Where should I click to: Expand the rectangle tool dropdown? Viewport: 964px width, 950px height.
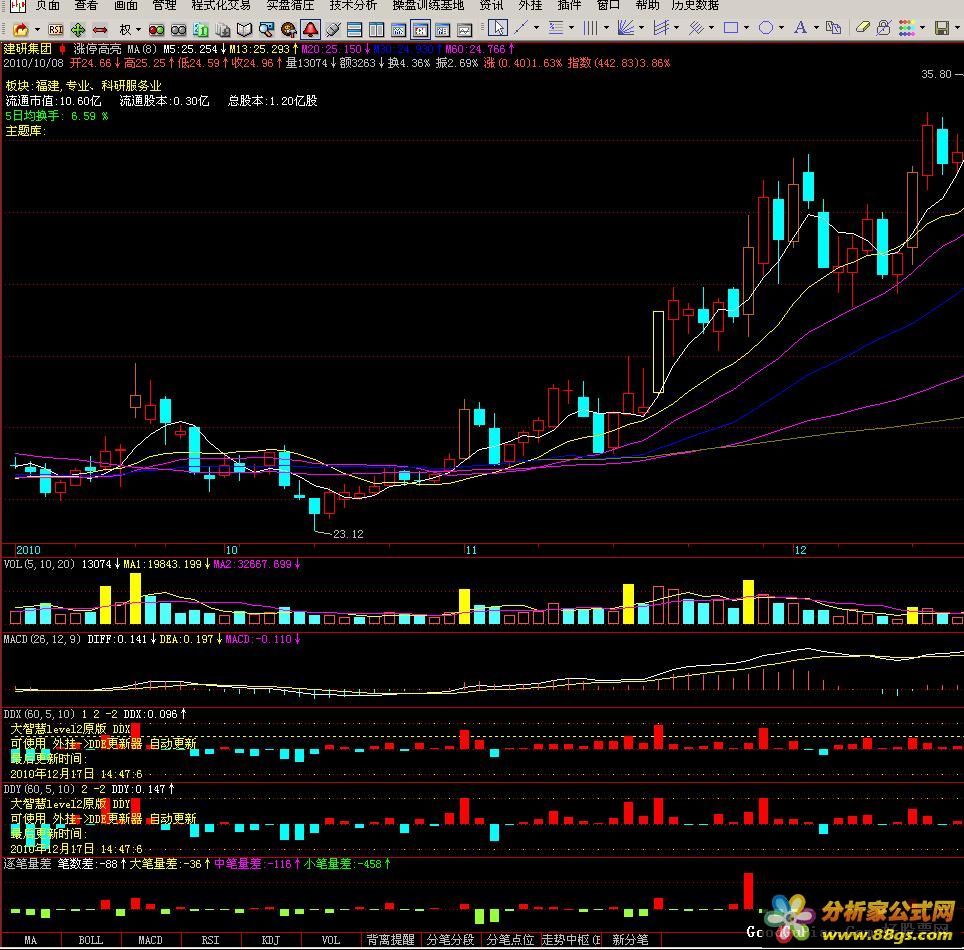746,28
